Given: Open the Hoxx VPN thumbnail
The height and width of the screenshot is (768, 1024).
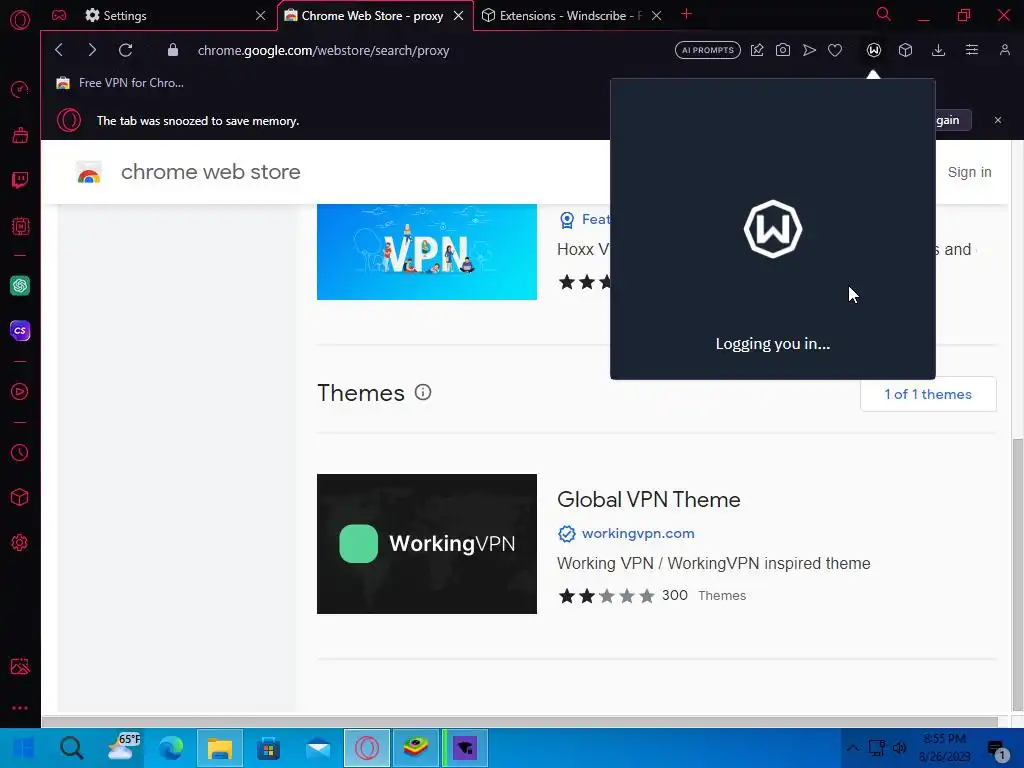Looking at the screenshot, I should [426, 251].
